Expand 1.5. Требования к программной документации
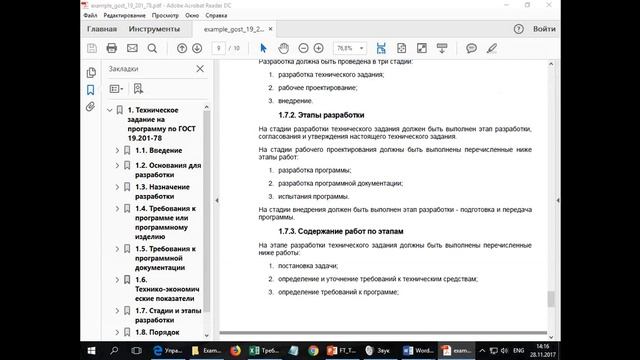The image size is (640, 360). [117, 249]
